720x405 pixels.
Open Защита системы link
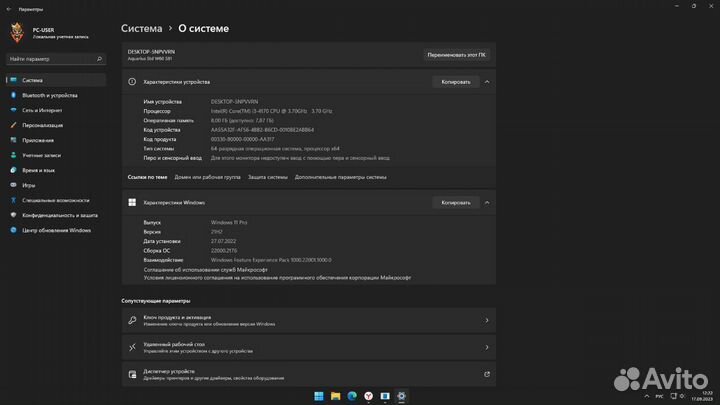tap(268, 177)
